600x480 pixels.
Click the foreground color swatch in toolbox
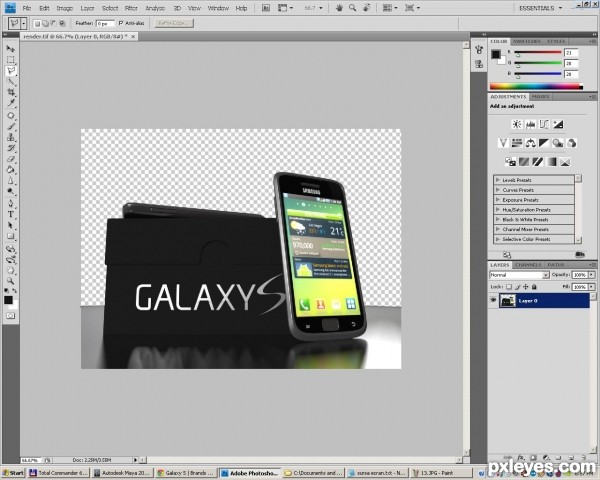click(8, 300)
